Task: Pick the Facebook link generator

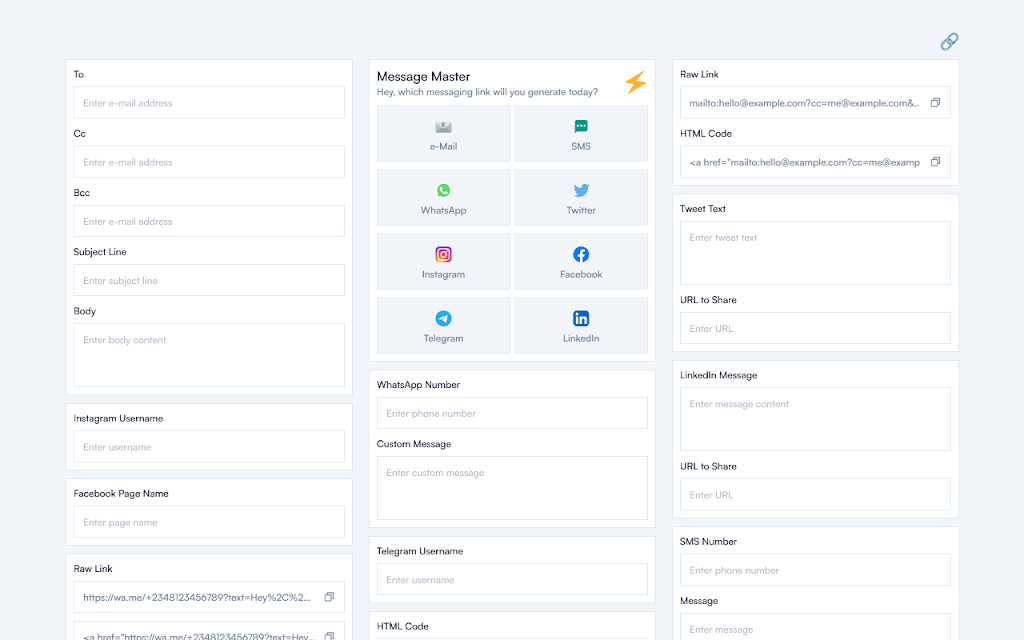Action: coord(581,262)
